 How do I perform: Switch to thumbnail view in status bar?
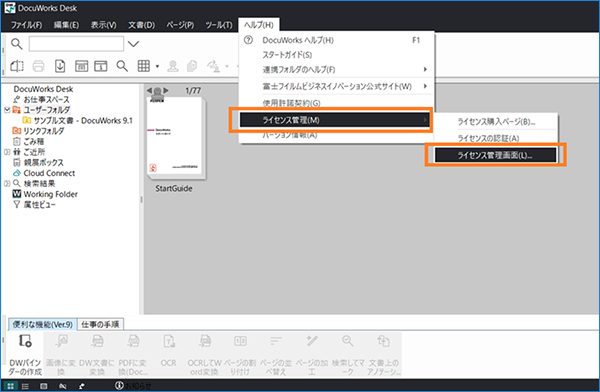(10, 386)
